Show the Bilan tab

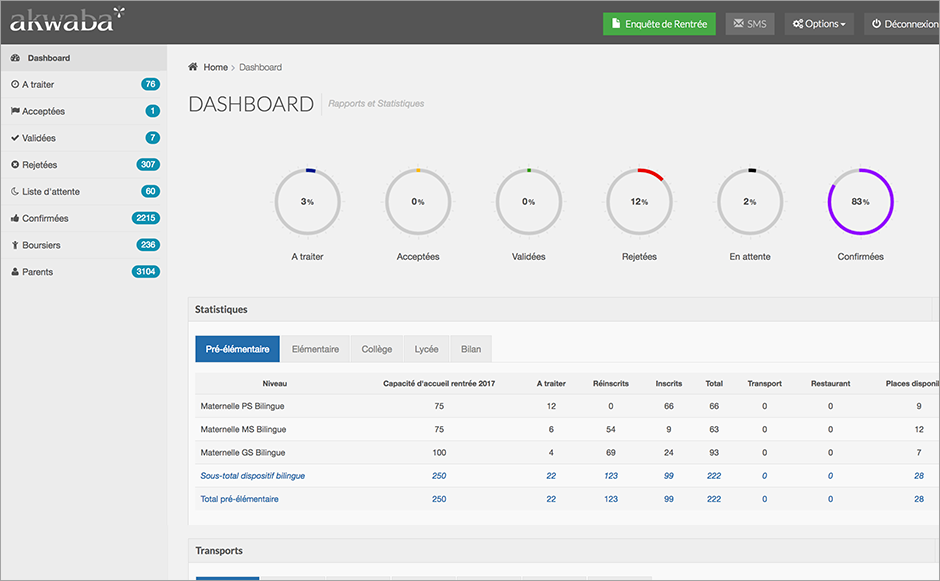coord(471,349)
